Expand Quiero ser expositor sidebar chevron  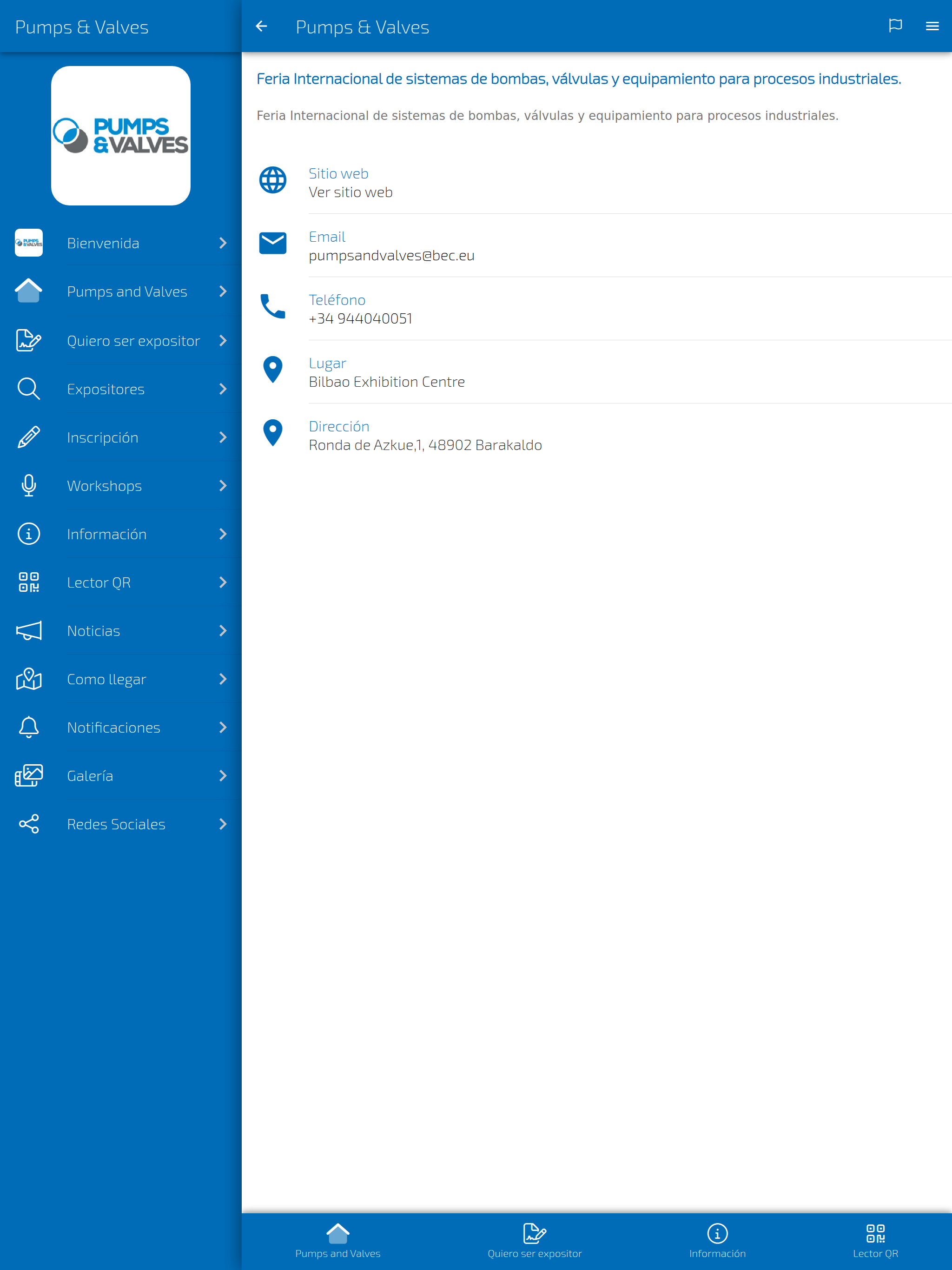tap(223, 340)
